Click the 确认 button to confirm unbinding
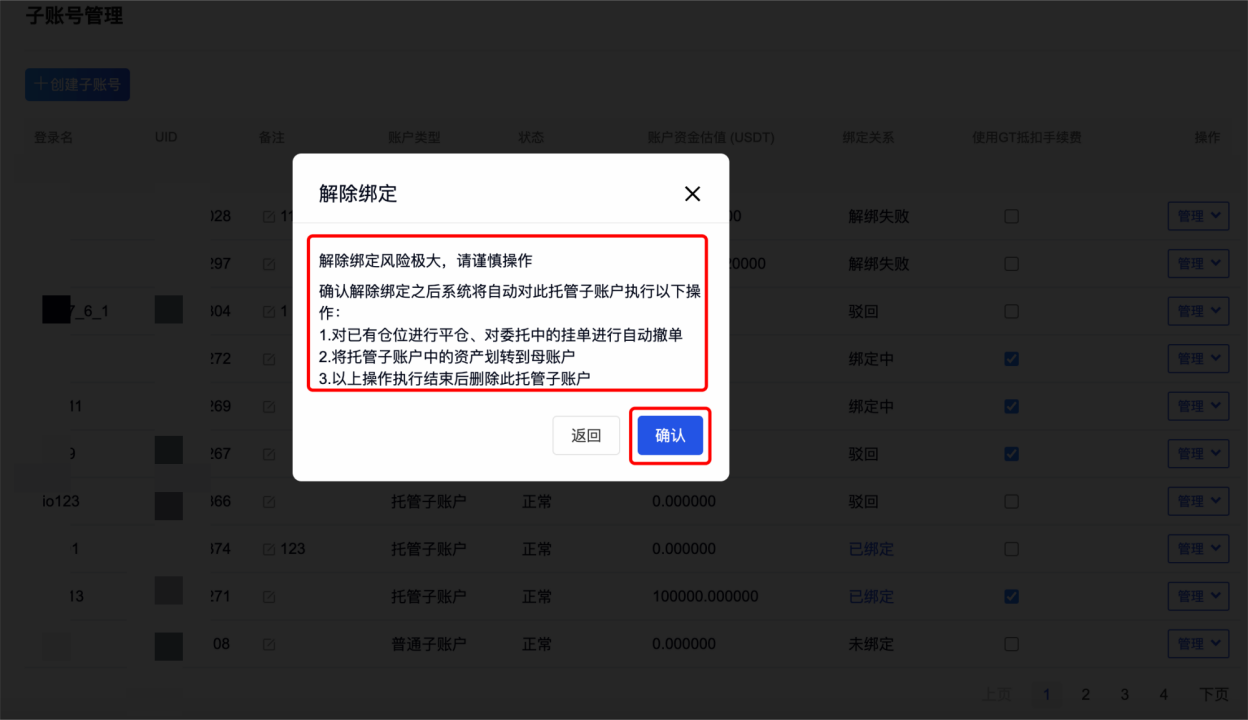Image resolution: width=1248 pixels, height=720 pixels. point(670,436)
